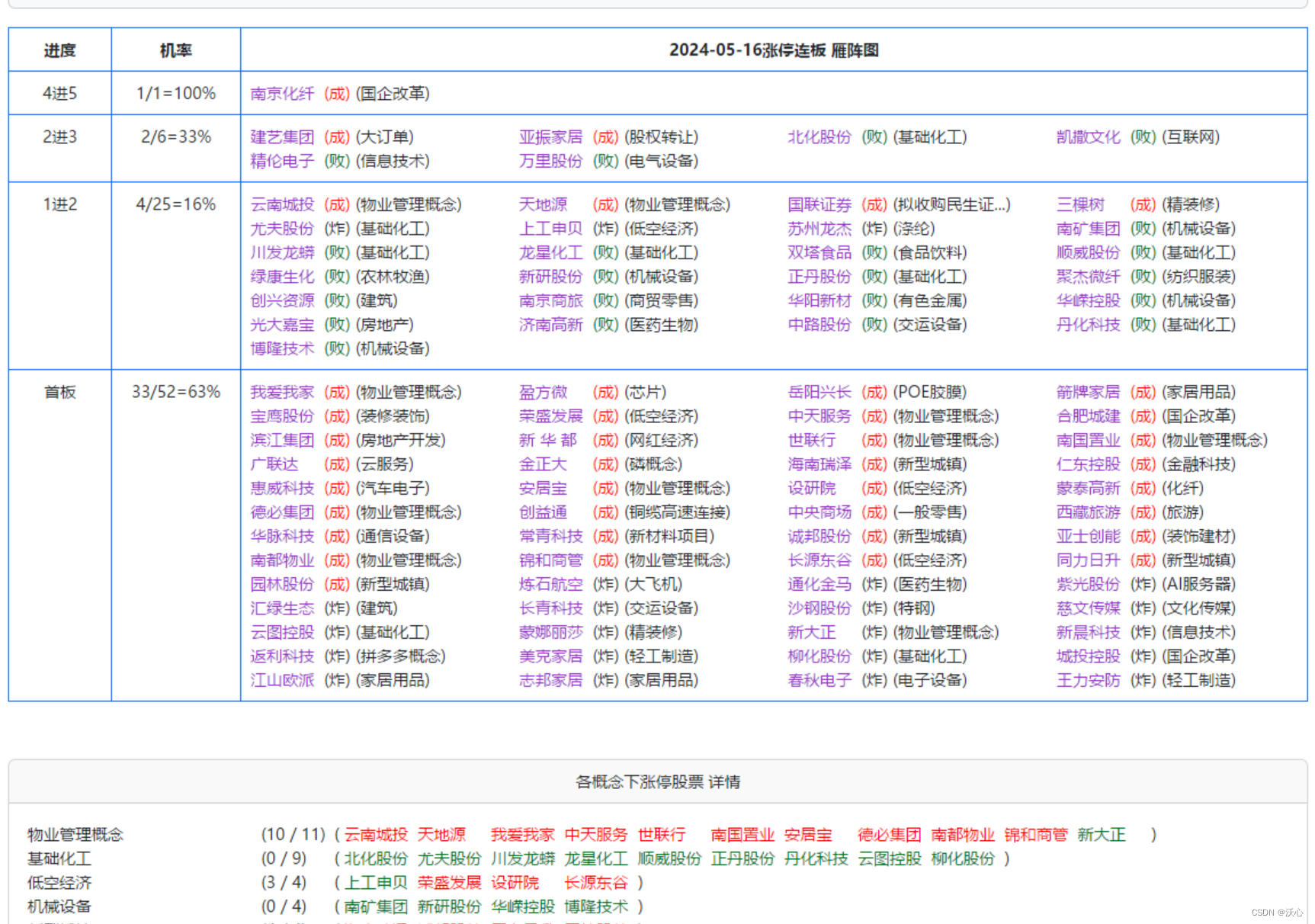Select the 基础化工 concept row label

59,859
